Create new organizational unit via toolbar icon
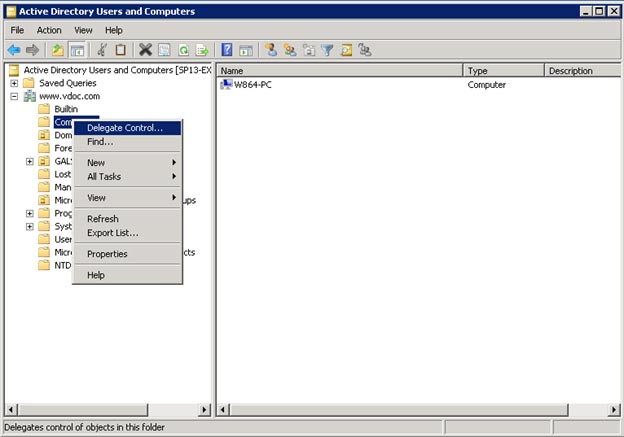The width and height of the screenshot is (624, 437). pyautogui.click(x=309, y=50)
